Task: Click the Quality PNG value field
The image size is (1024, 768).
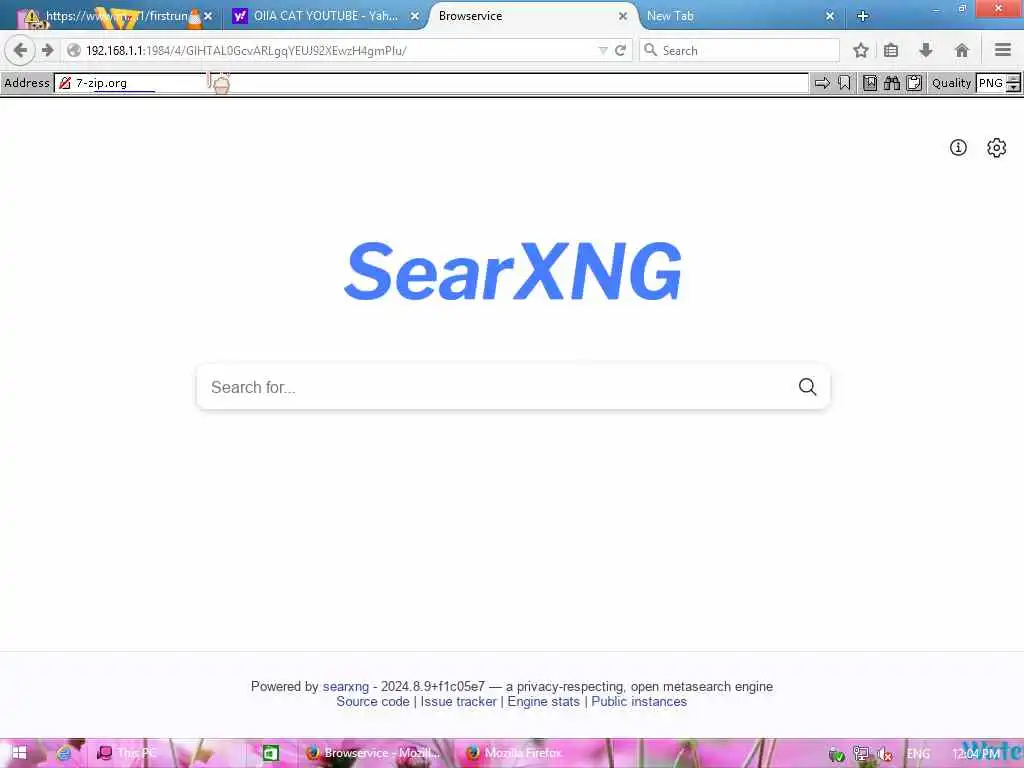Action: pyautogui.click(x=991, y=83)
